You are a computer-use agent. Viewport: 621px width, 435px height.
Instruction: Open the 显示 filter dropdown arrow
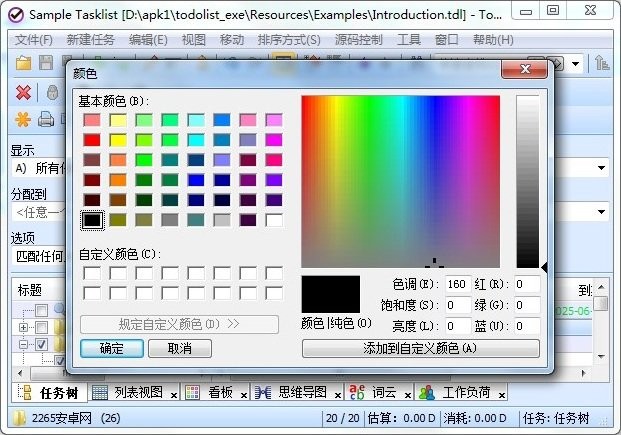pyautogui.click(x=602, y=168)
